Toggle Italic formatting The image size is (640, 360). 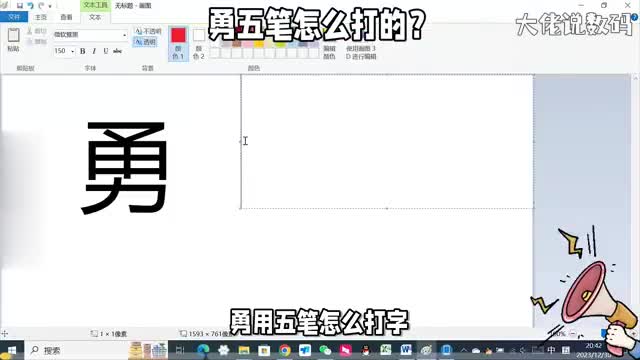pos(94,51)
